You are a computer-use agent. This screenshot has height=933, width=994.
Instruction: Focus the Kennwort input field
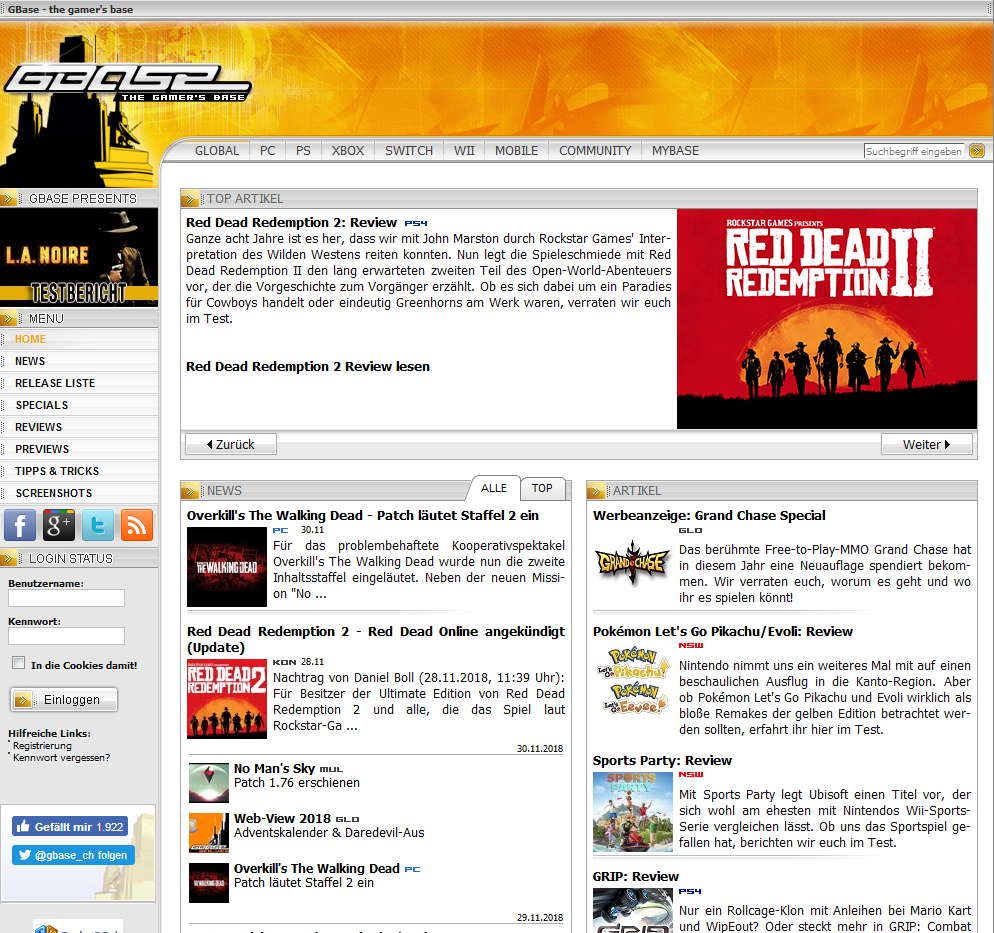click(66, 636)
